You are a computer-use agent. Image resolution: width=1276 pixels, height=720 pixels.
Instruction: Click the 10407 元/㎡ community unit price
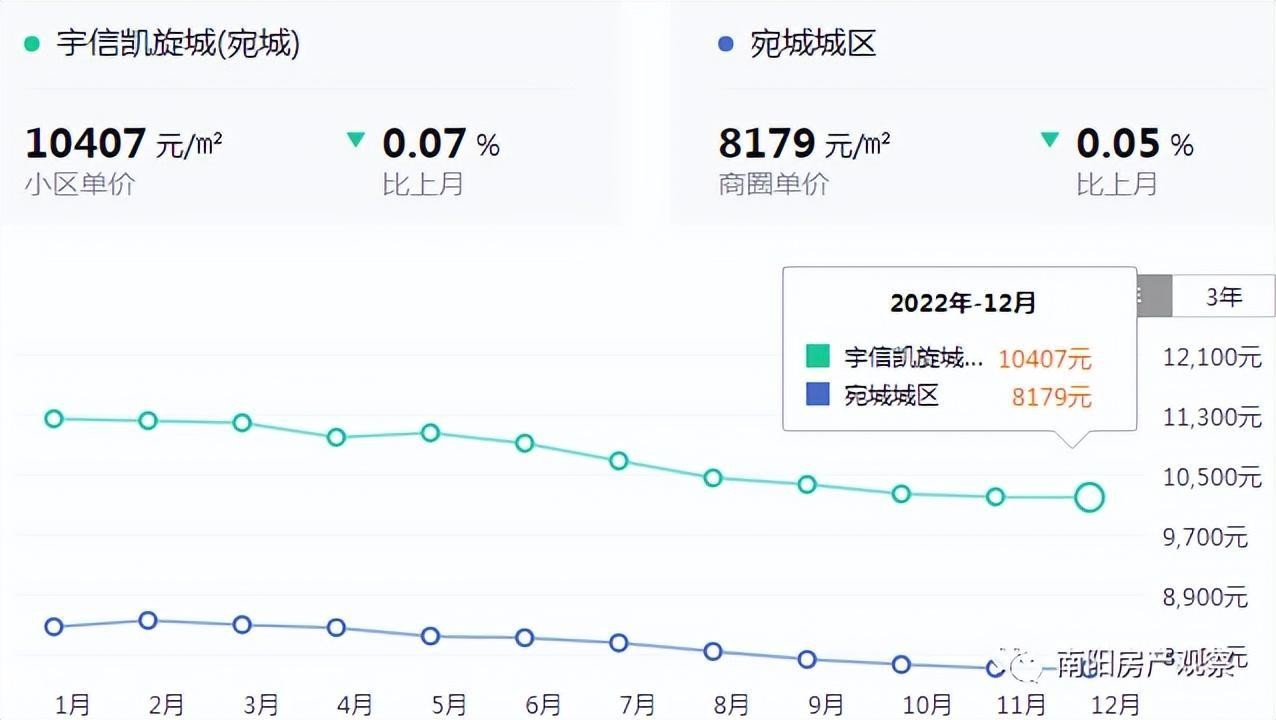(123, 144)
